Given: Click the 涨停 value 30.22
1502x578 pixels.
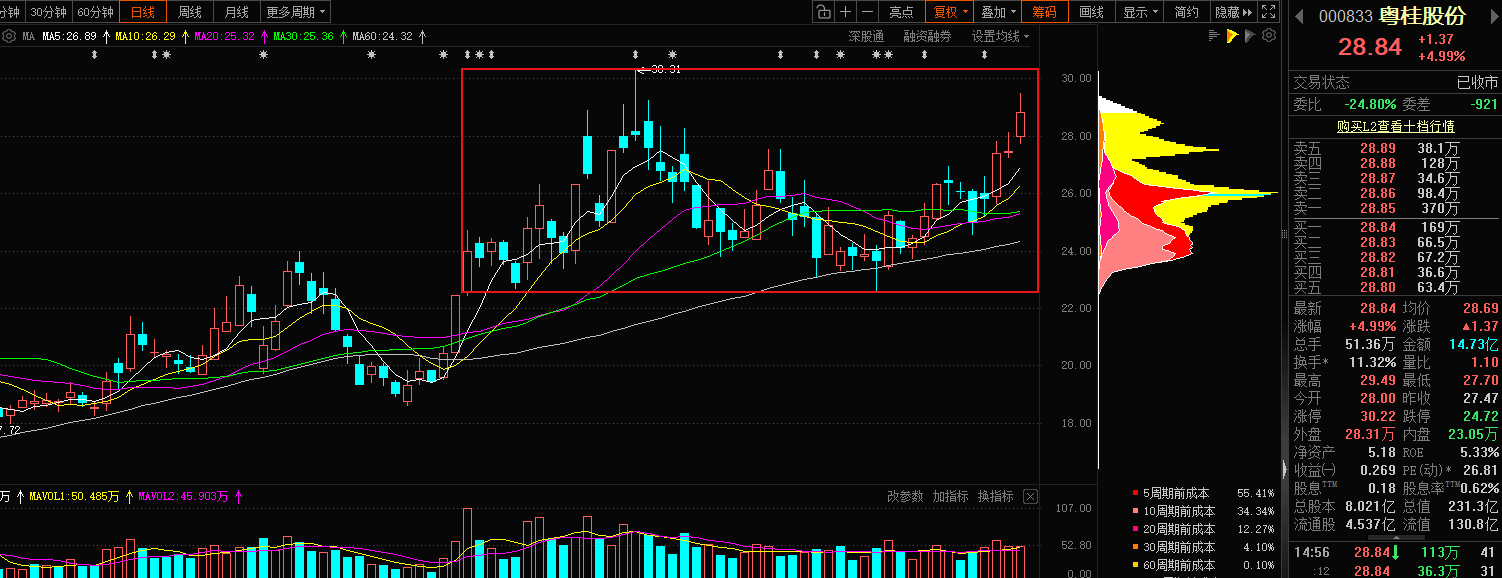Looking at the screenshot, I should (1380, 416).
